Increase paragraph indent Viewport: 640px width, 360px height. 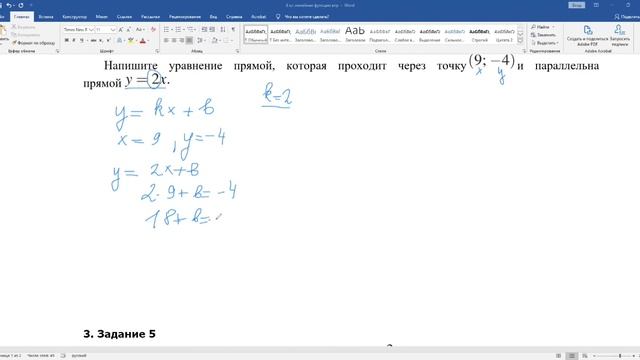(x=212, y=30)
